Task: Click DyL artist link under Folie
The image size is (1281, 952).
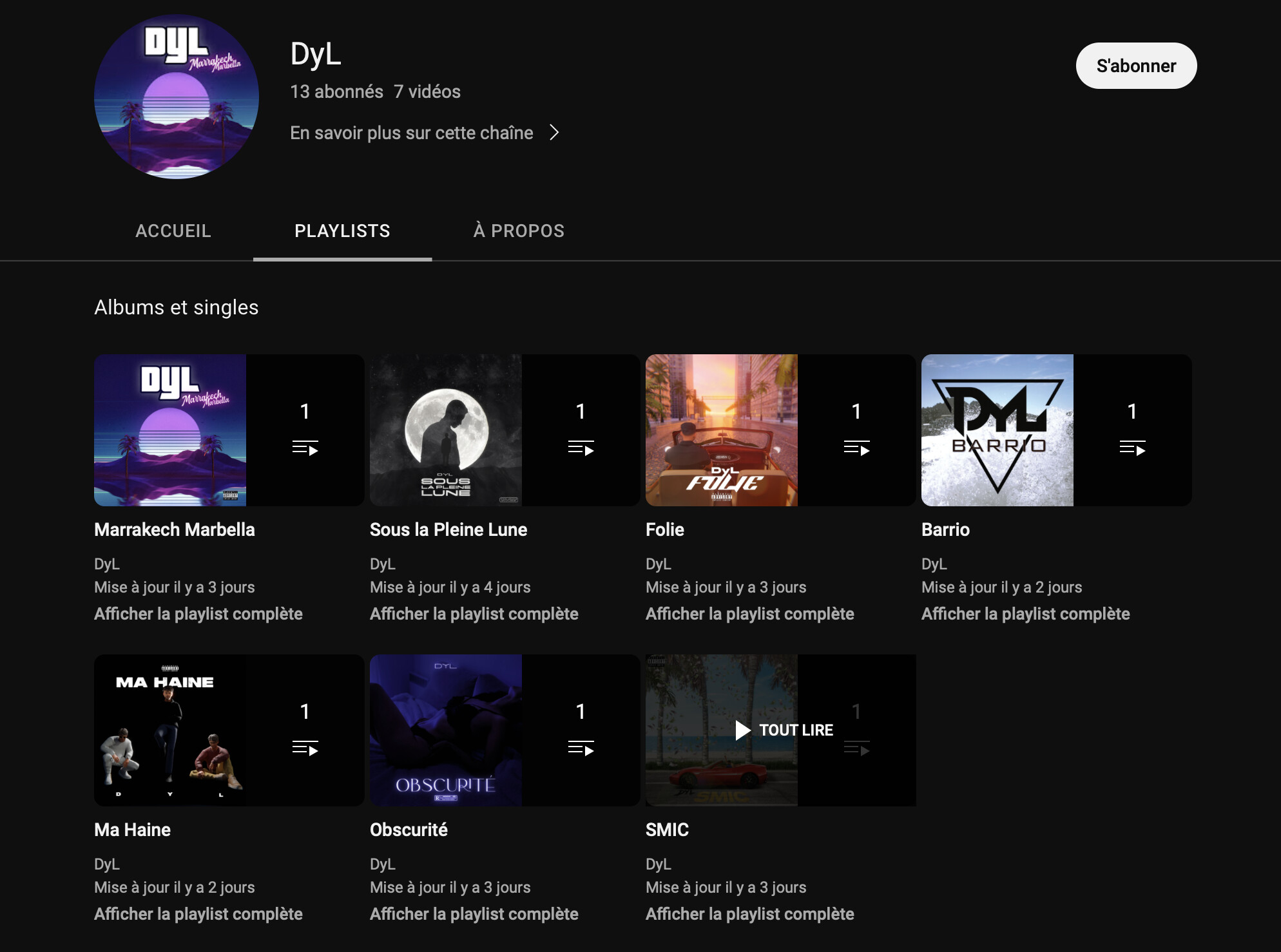Action: click(659, 564)
